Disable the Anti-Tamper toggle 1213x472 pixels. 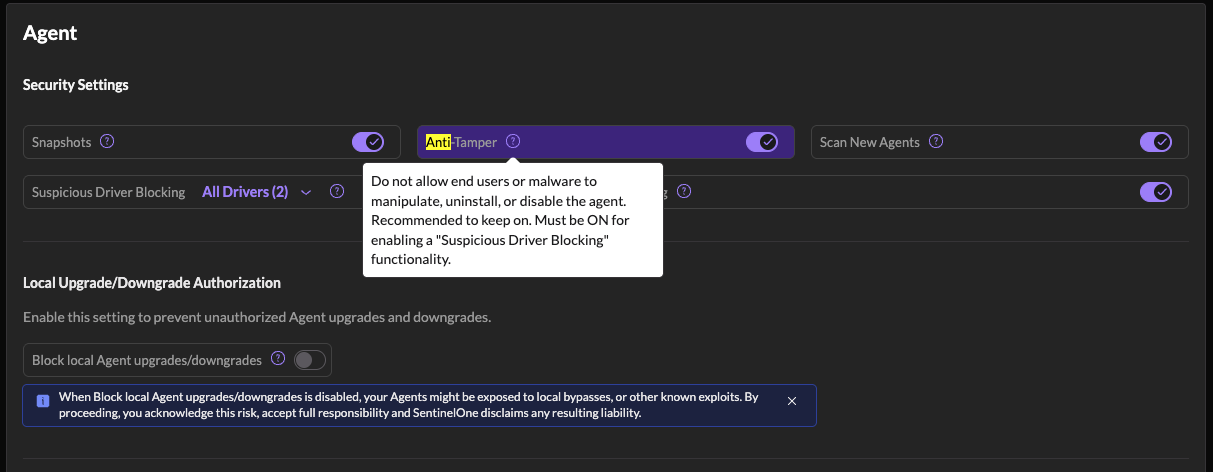(x=762, y=142)
